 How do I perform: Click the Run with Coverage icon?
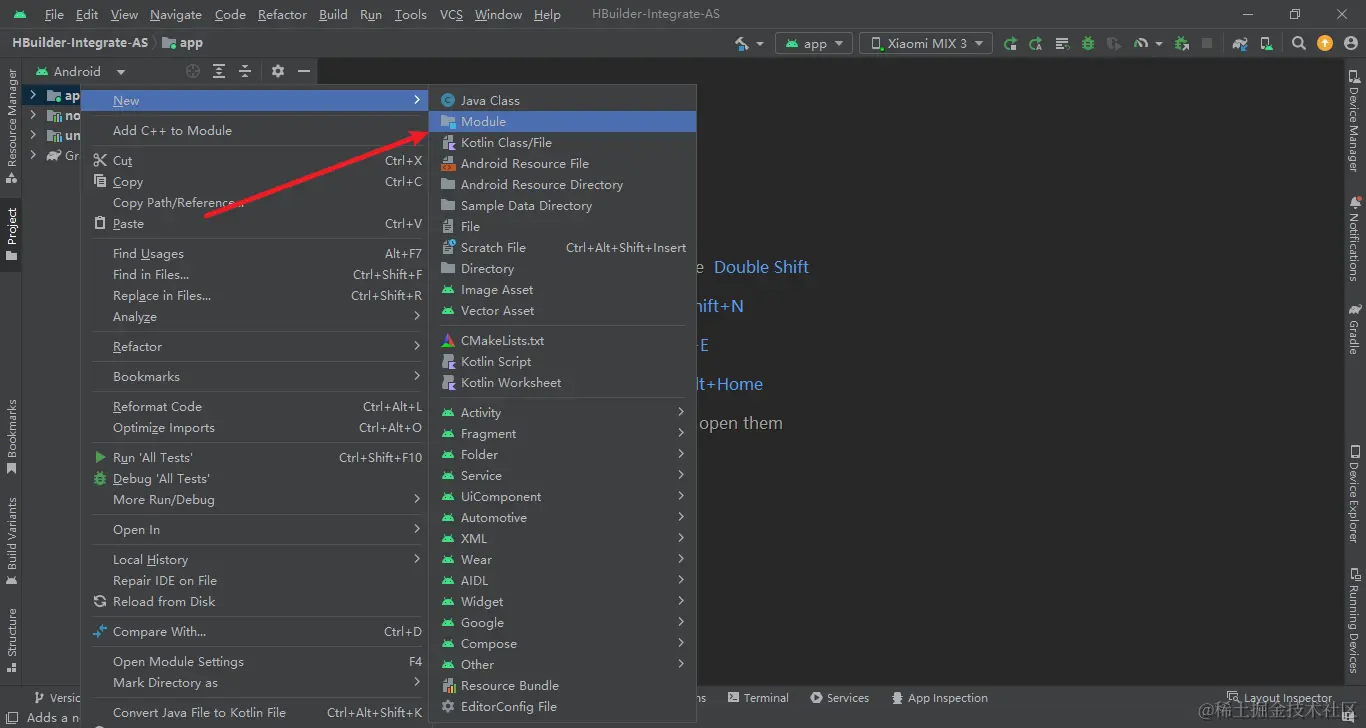coord(1113,43)
